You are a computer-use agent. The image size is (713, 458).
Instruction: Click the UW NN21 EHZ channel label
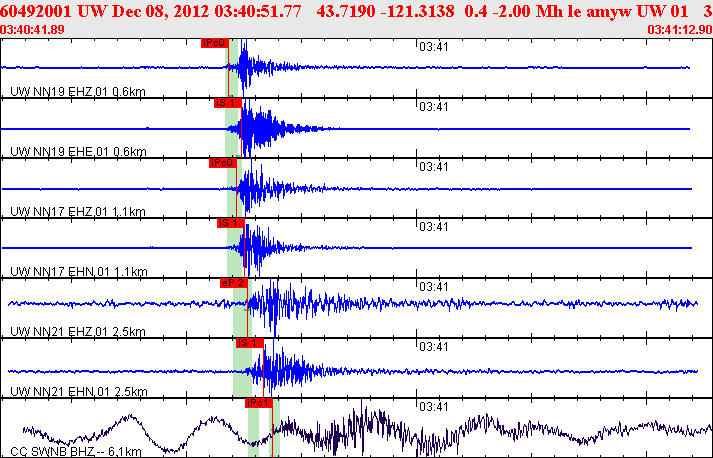77,332
